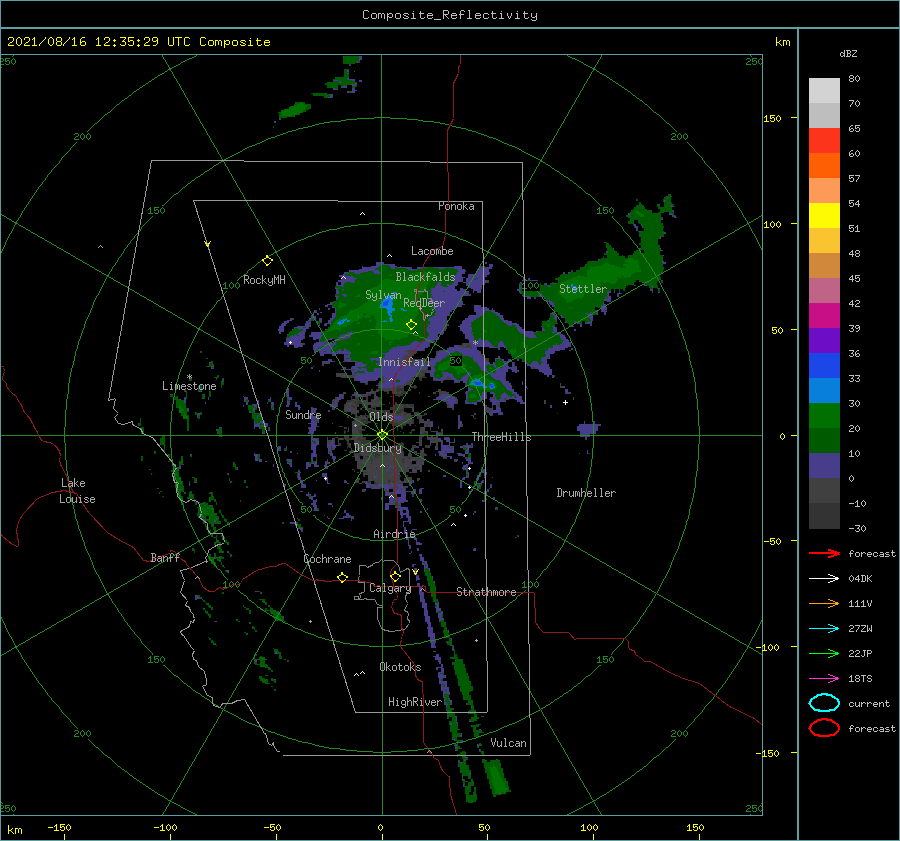Click the Calgary city label
The width and height of the screenshot is (900, 841).
390,588
